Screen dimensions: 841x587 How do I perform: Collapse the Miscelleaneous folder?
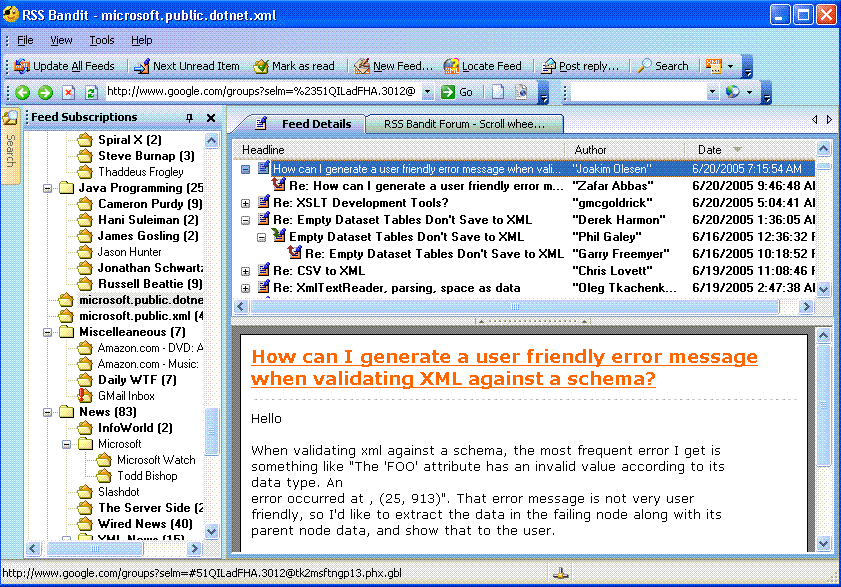(x=48, y=333)
